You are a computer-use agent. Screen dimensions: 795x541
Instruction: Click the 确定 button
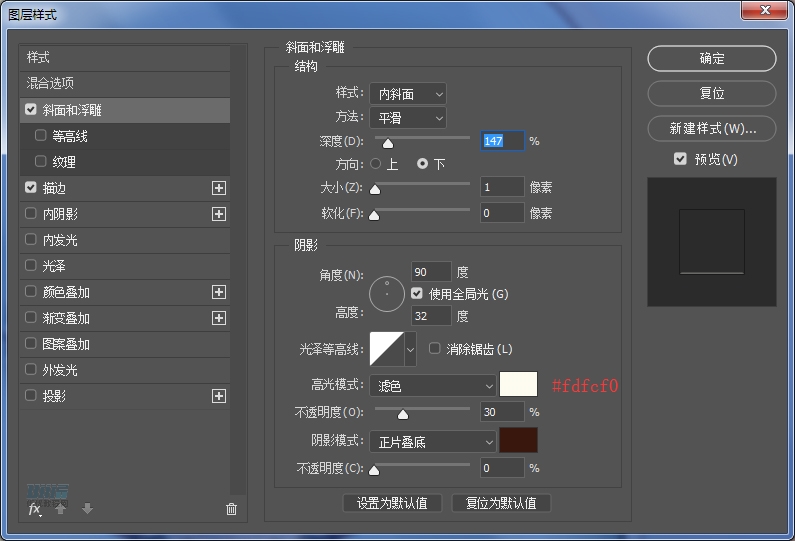tap(711, 59)
